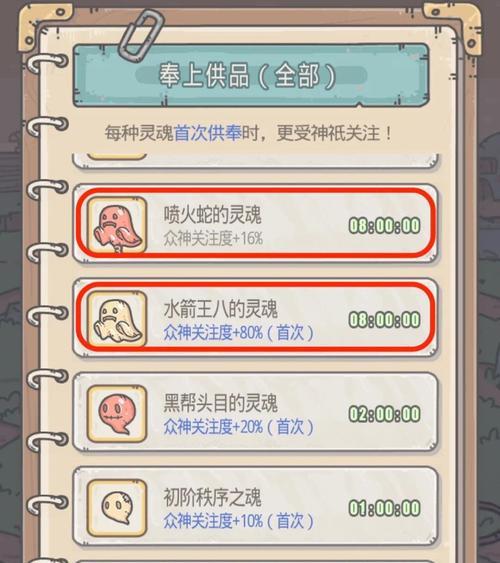The width and height of the screenshot is (500, 563).
Task: Select the red stitched-mouth 黑帮头目 soul icon
Action: (x=117, y=413)
